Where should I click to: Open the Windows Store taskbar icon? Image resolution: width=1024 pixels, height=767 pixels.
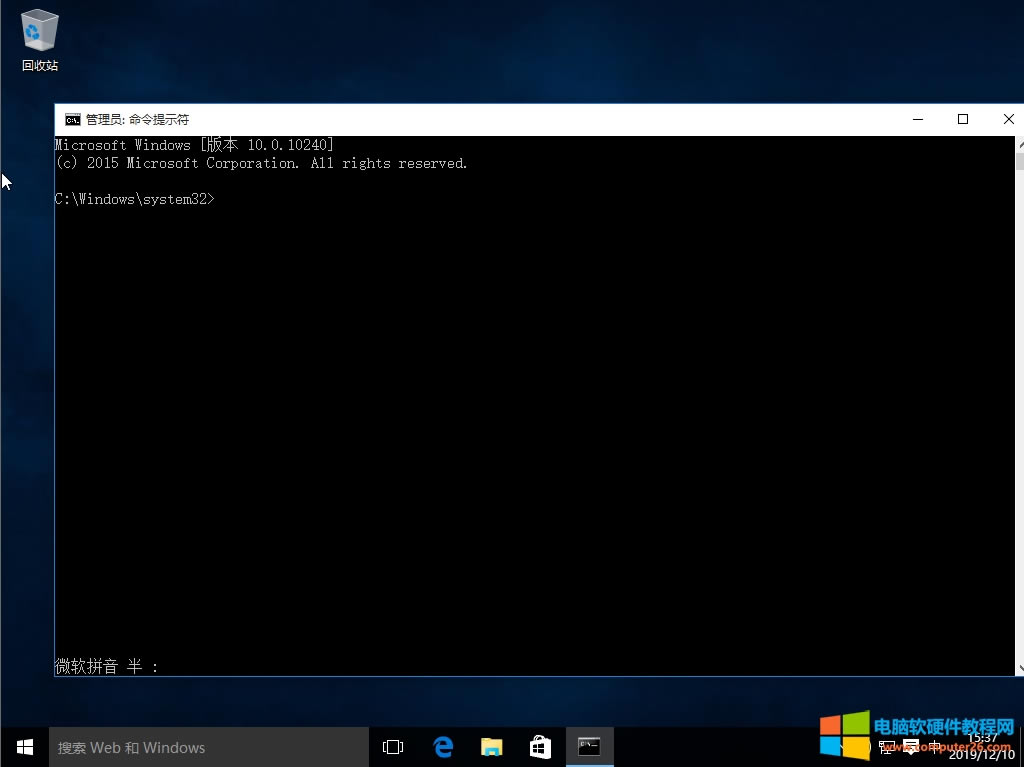point(540,747)
